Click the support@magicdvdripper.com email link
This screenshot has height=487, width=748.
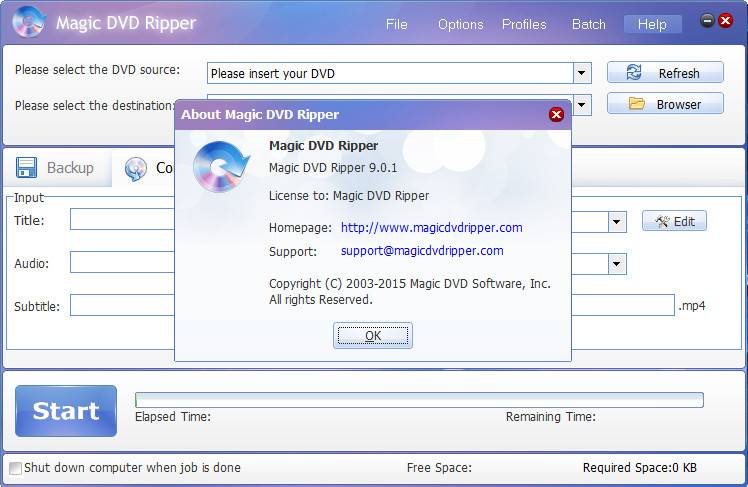click(422, 251)
